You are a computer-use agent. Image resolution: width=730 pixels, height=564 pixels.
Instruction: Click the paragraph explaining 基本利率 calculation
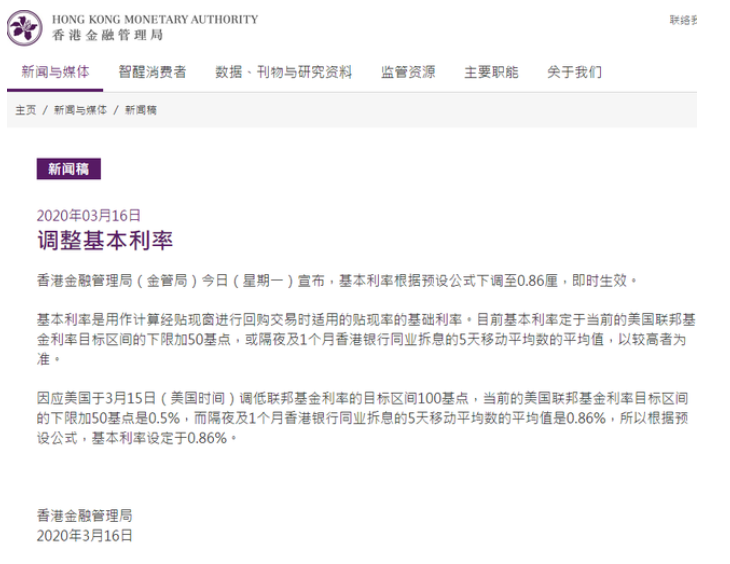[366, 339]
